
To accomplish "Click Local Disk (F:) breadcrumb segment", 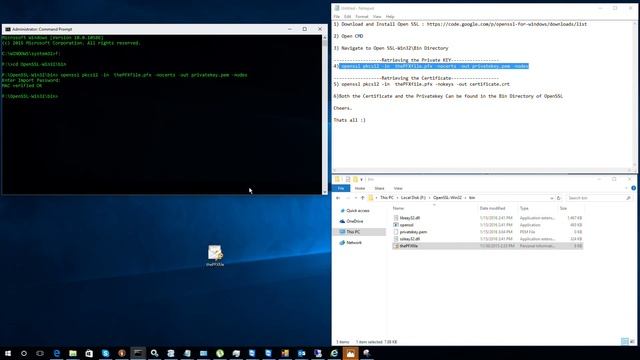I will tap(413, 198).
